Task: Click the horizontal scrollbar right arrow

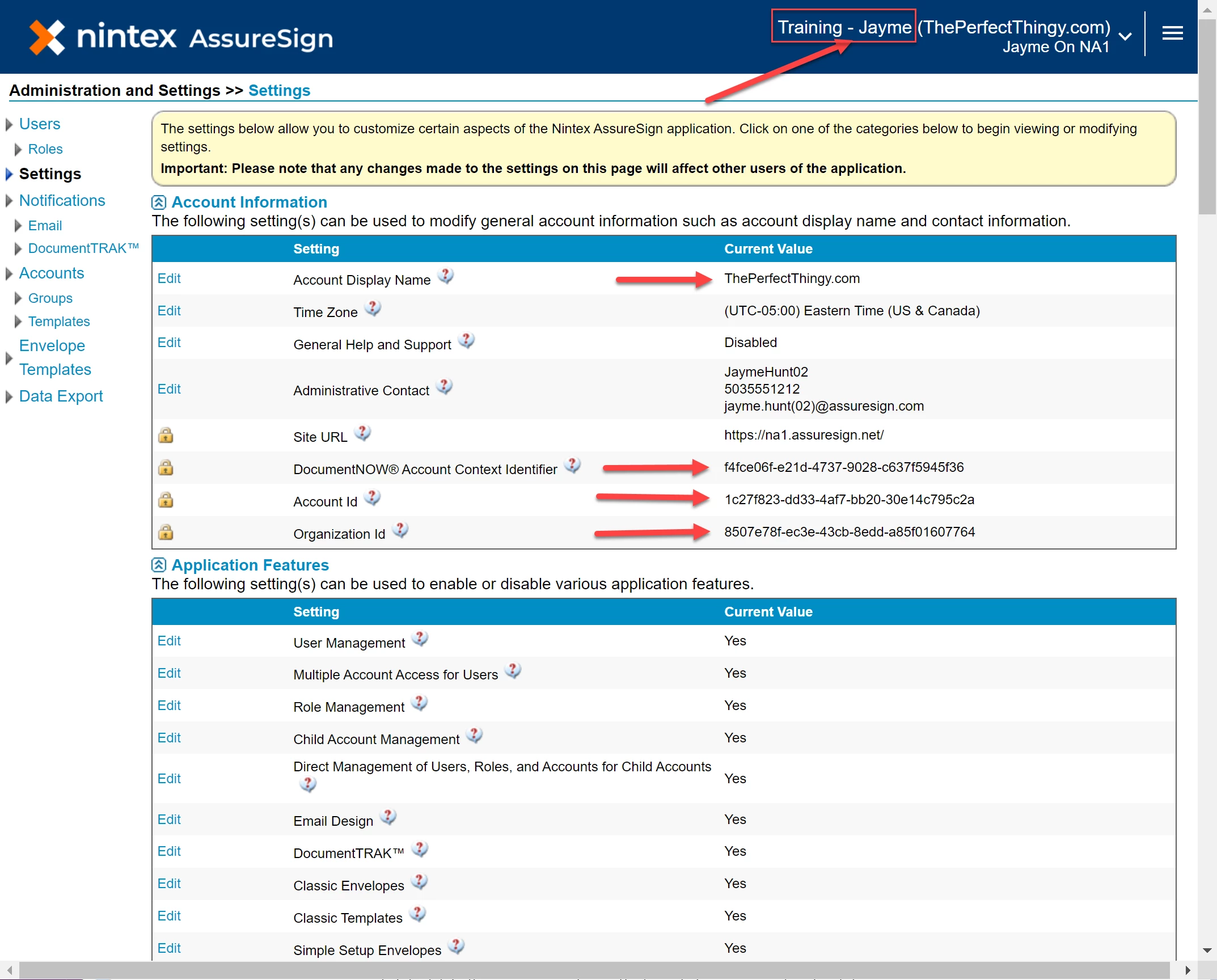Action: pyautogui.click(x=1188, y=970)
